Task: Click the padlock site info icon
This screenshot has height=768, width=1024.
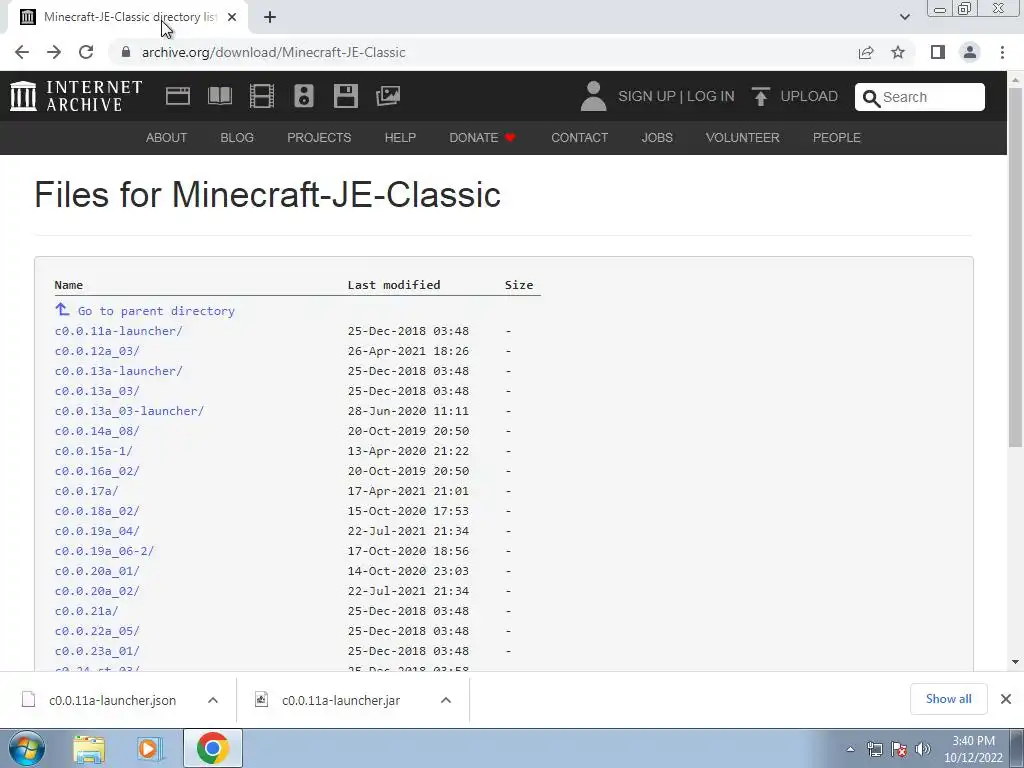Action: coord(126,52)
